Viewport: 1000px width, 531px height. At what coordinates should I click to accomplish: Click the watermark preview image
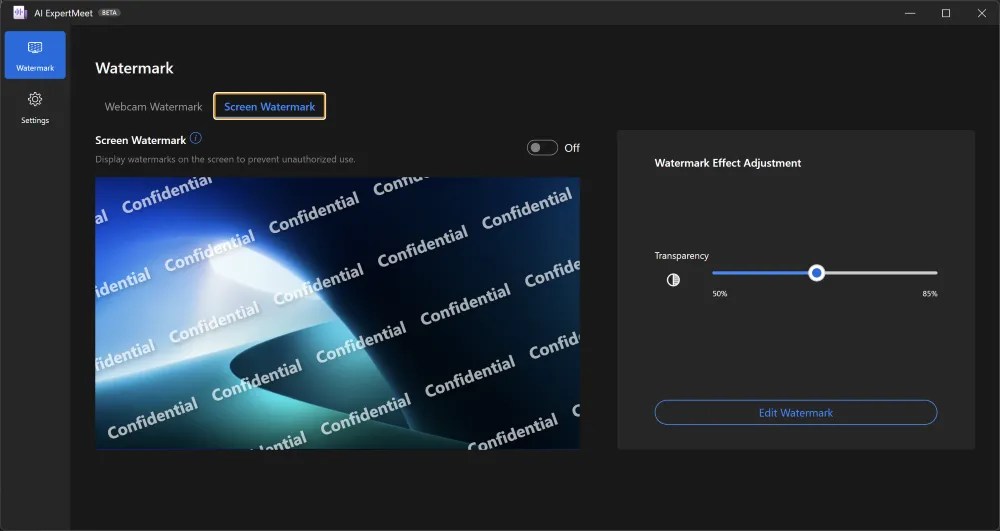337,313
